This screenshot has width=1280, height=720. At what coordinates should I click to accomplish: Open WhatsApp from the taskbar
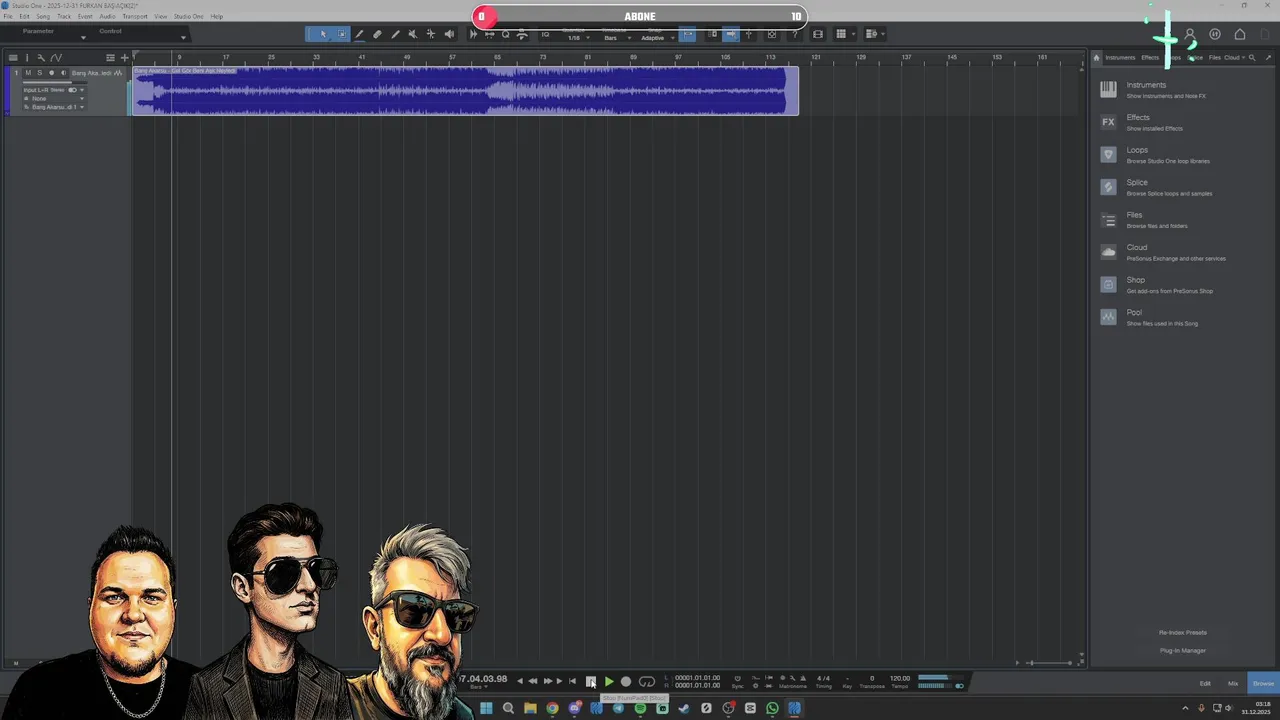click(x=772, y=708)
